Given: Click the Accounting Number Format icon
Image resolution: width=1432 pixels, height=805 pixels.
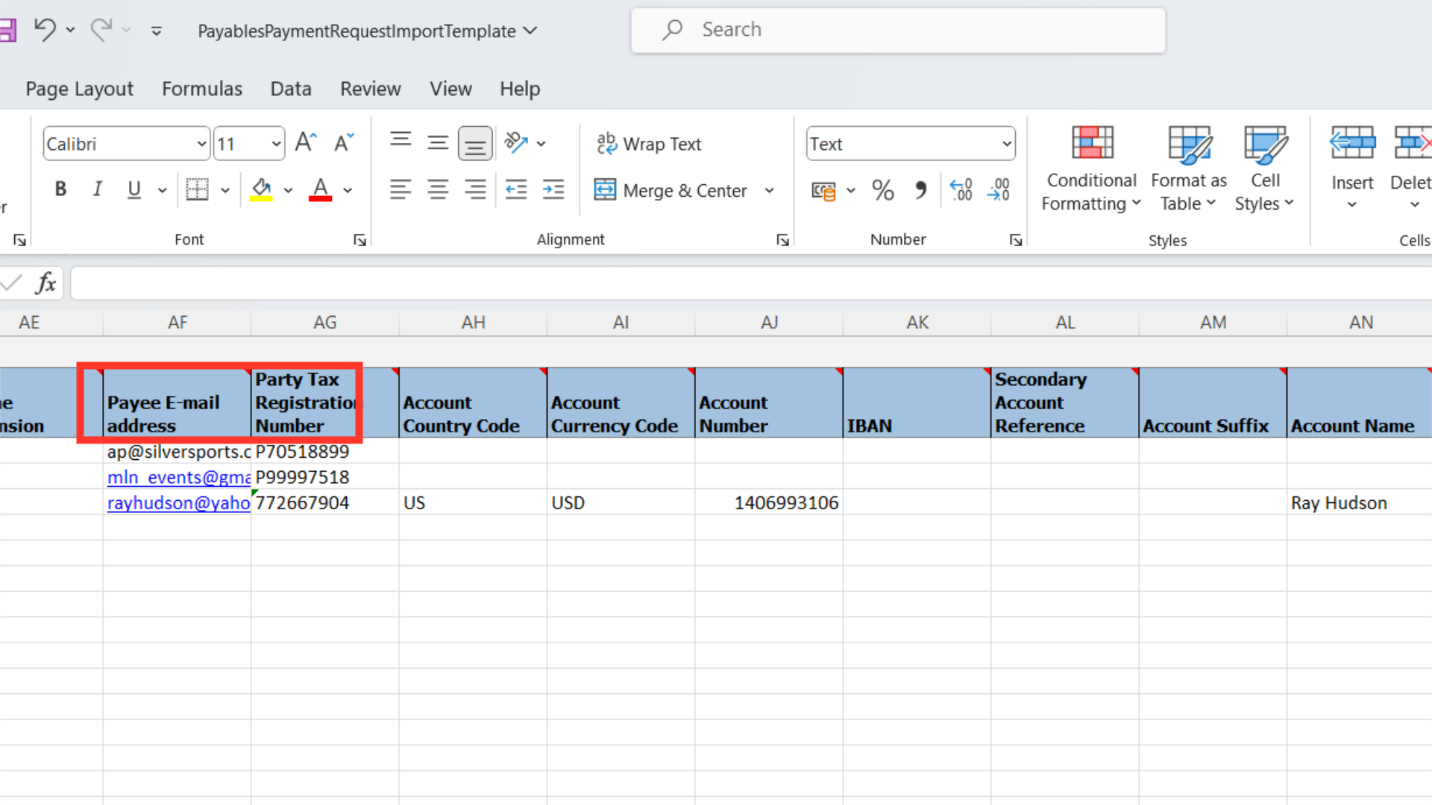Looking at the screenshot, I should 824,190.
